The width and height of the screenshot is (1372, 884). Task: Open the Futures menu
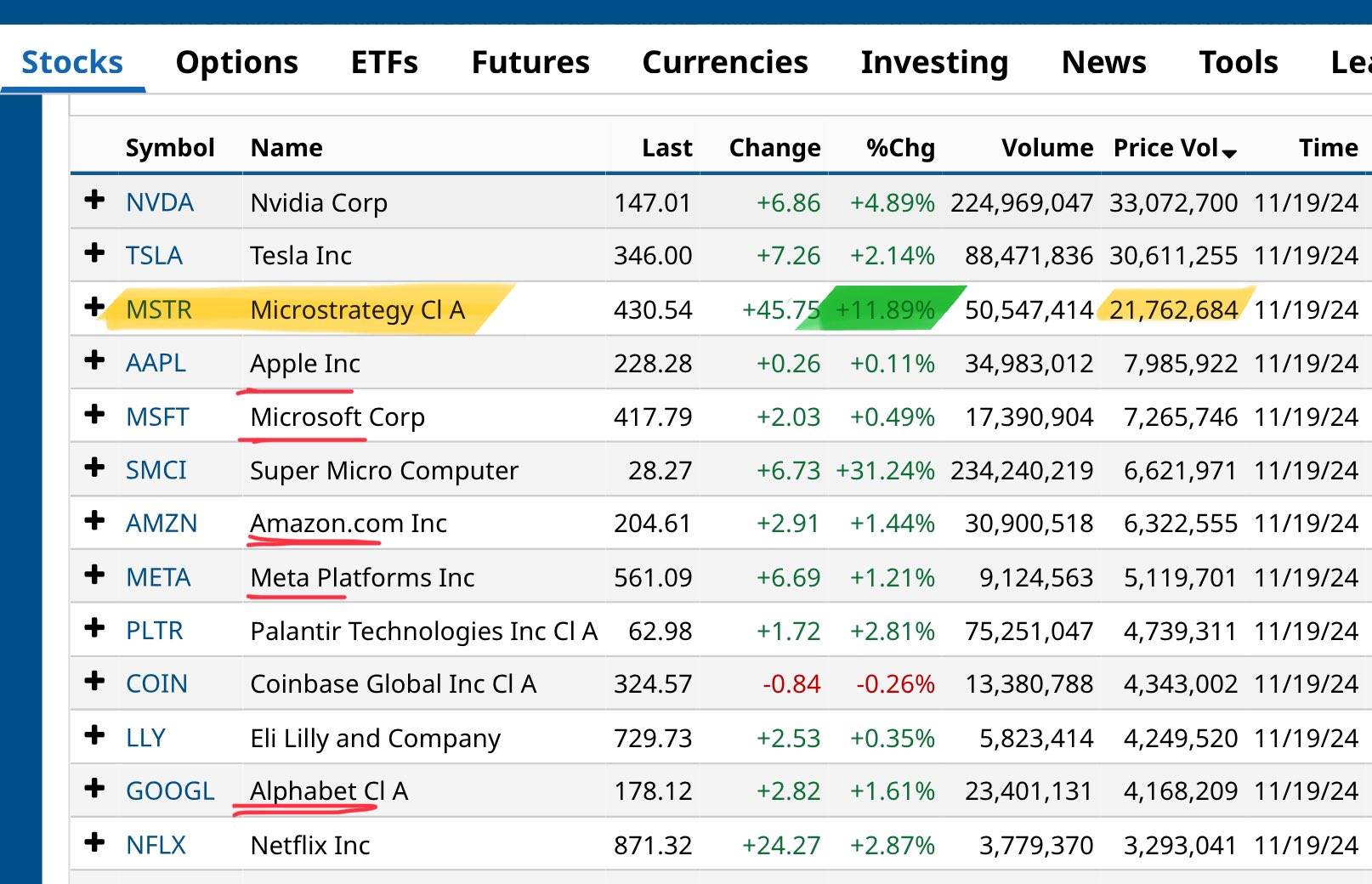530,63
